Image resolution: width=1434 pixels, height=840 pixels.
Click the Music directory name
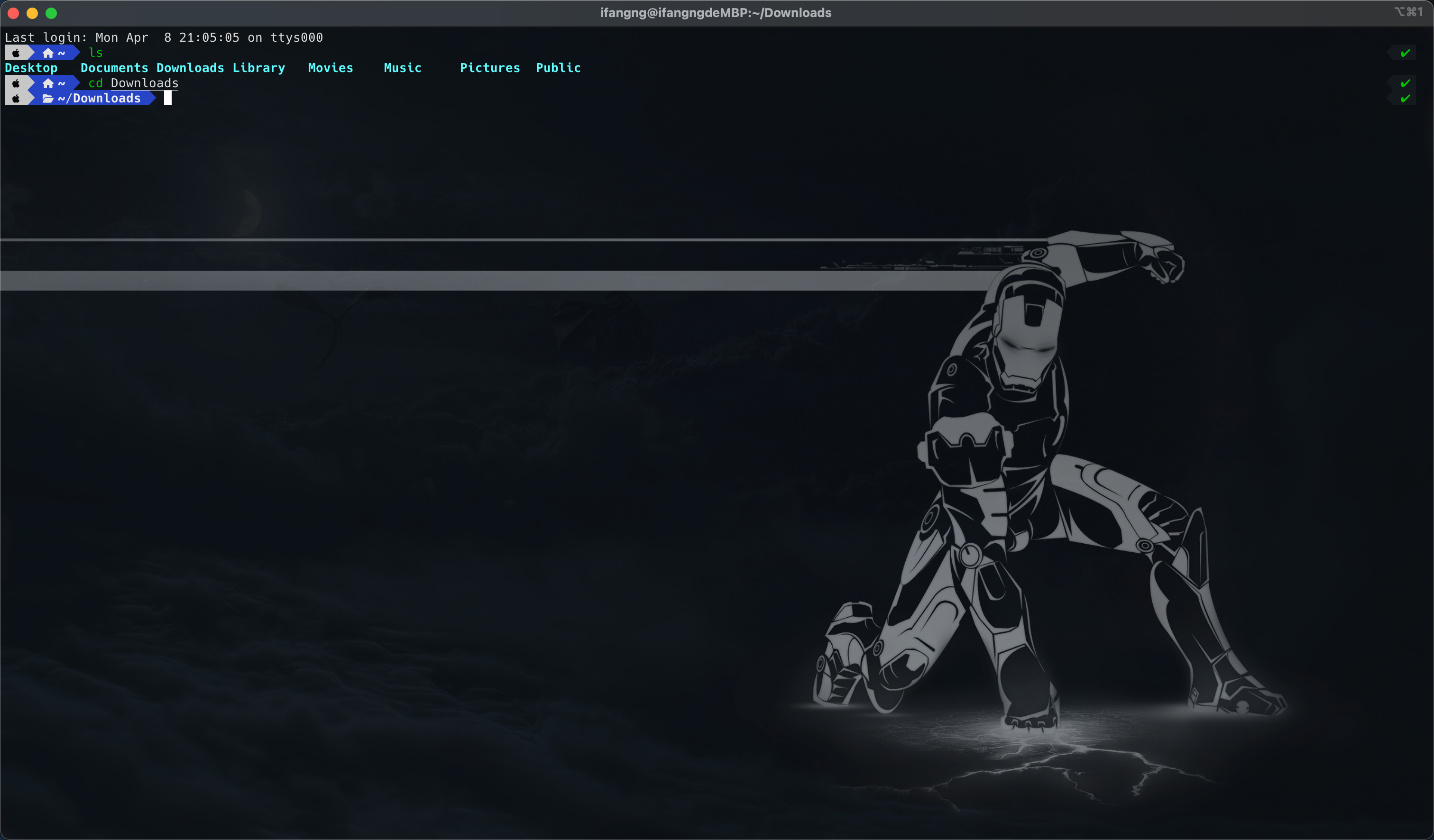click(403, 68)
